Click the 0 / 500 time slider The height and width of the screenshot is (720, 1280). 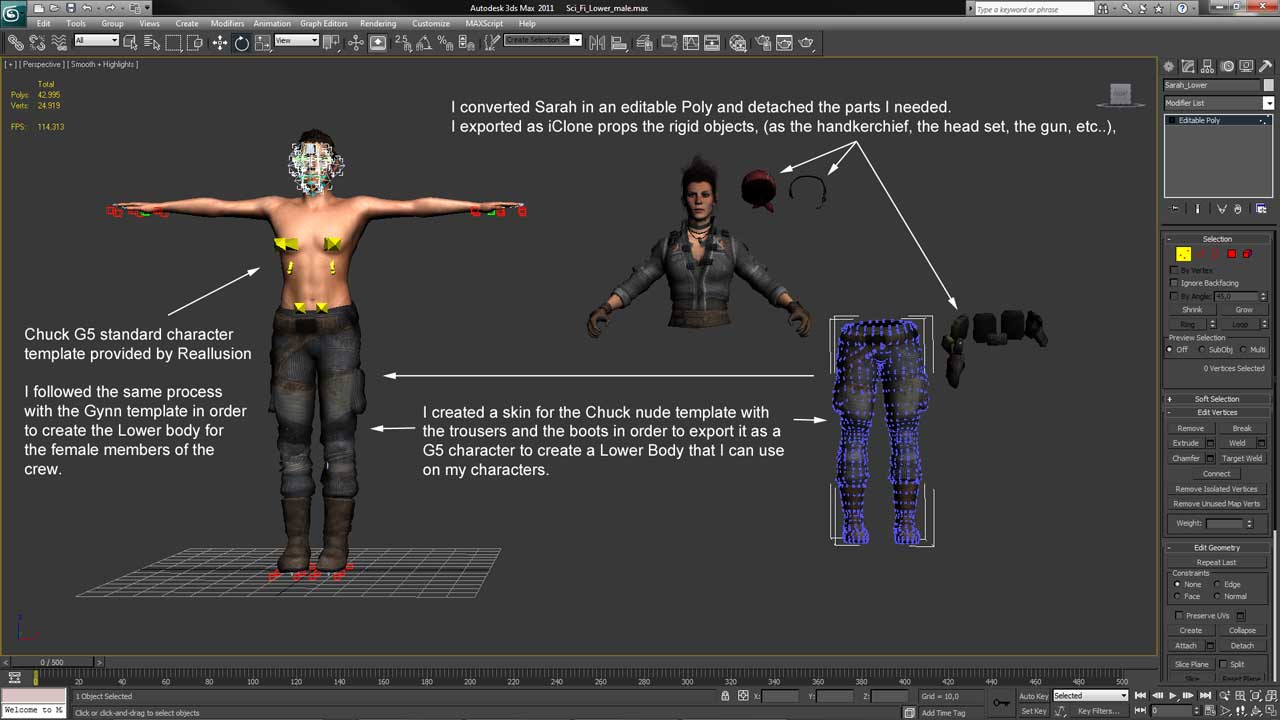[x=51, y=662]
